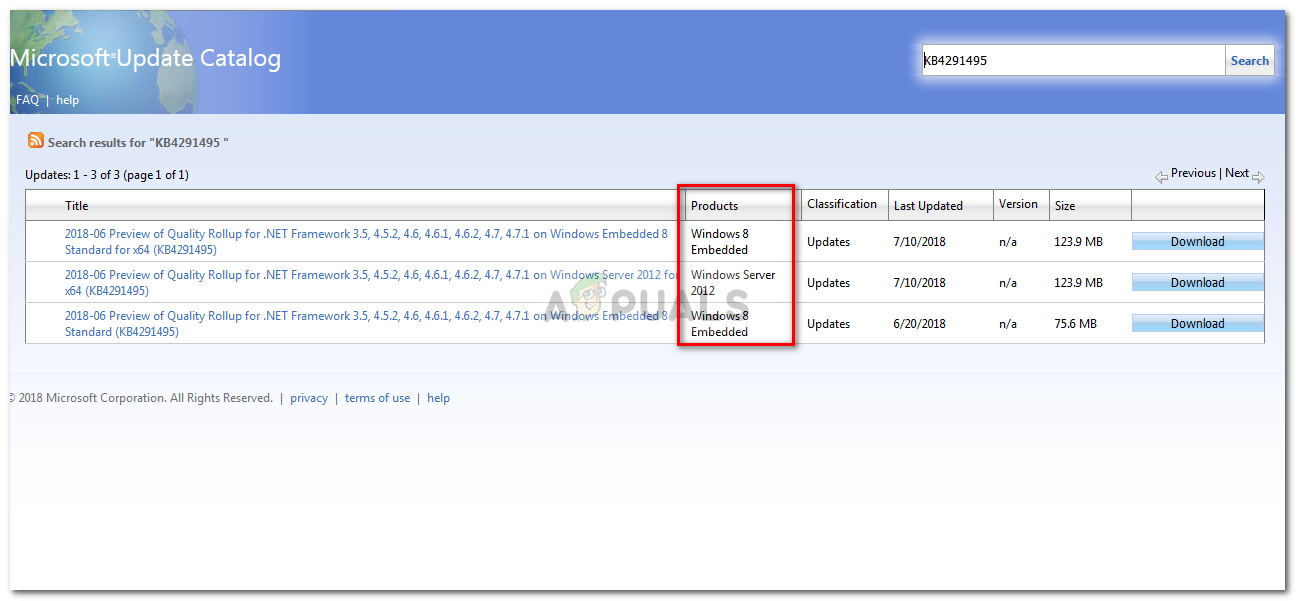Screen dimensions: 1296x601
Task: Sort by Products column header
Action: 714,206
